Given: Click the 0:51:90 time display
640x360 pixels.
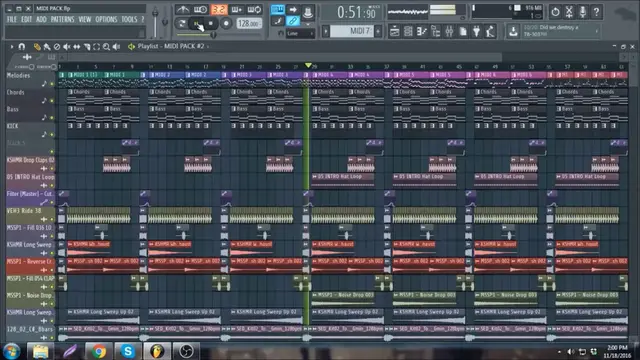Looking at the screenshot, I should (x=356, y=12).
